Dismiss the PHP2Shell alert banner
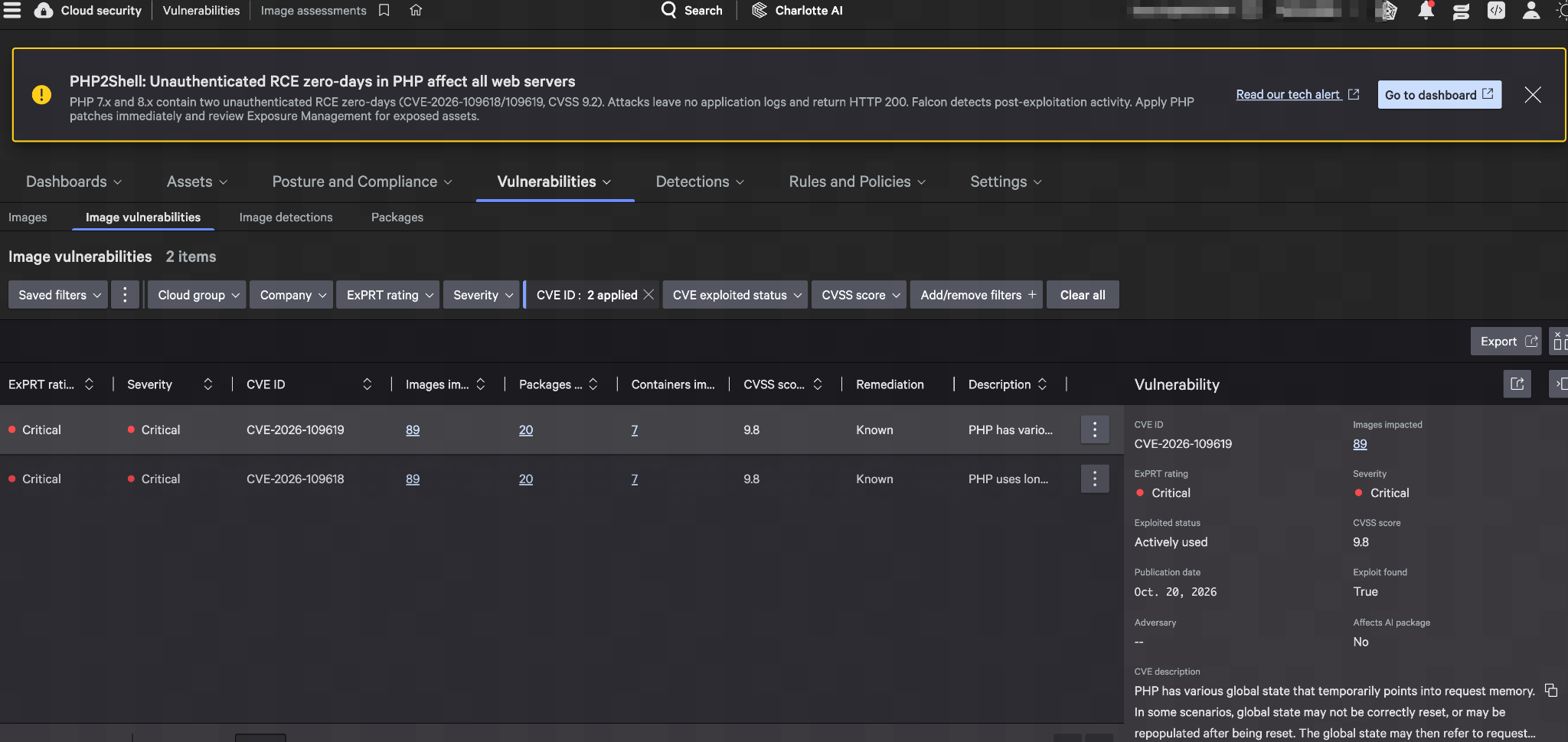The width and height of the screenshot is (1568, 742). tap(1532, 95)
